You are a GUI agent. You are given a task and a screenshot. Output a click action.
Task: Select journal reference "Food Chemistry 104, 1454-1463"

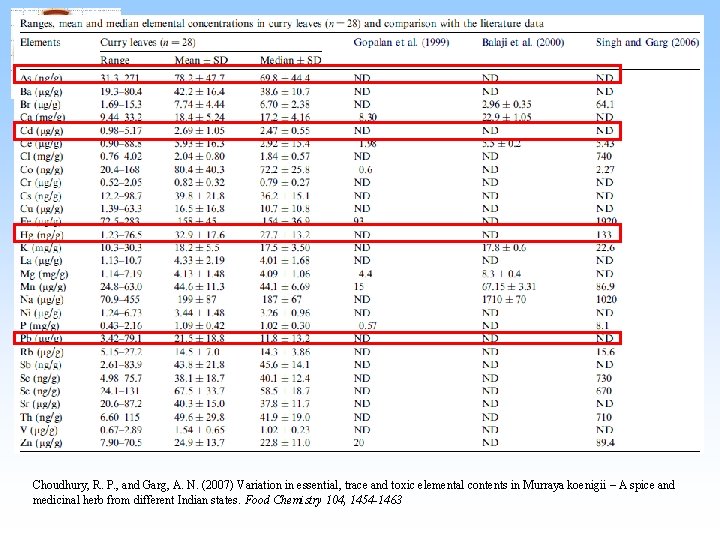point(323,500)
